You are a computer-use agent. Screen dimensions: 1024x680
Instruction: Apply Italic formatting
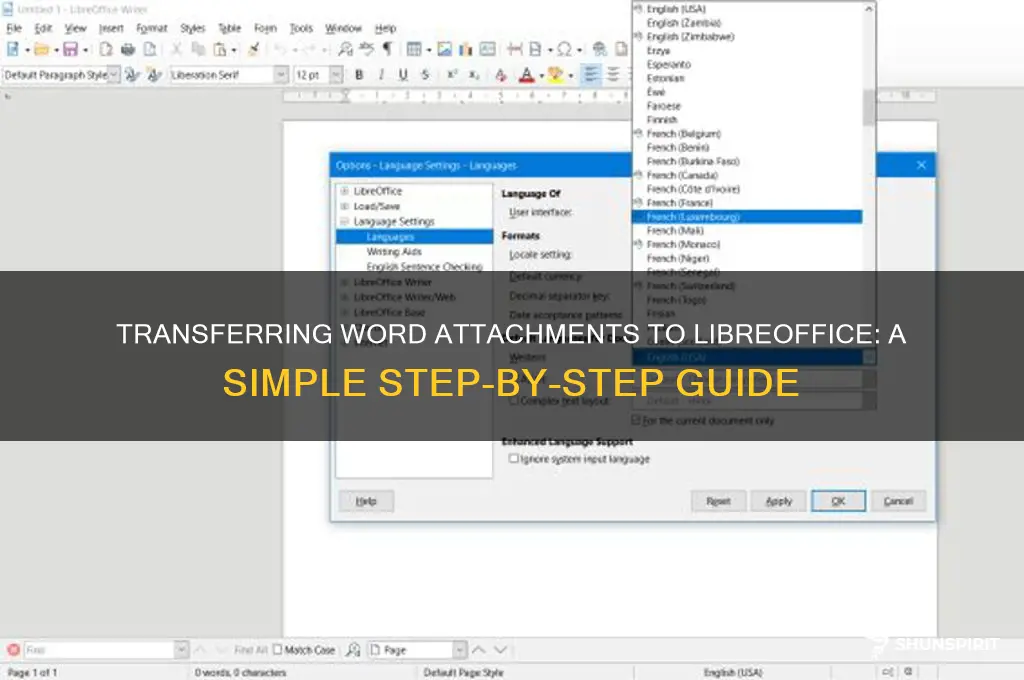[x=381, y=75]
